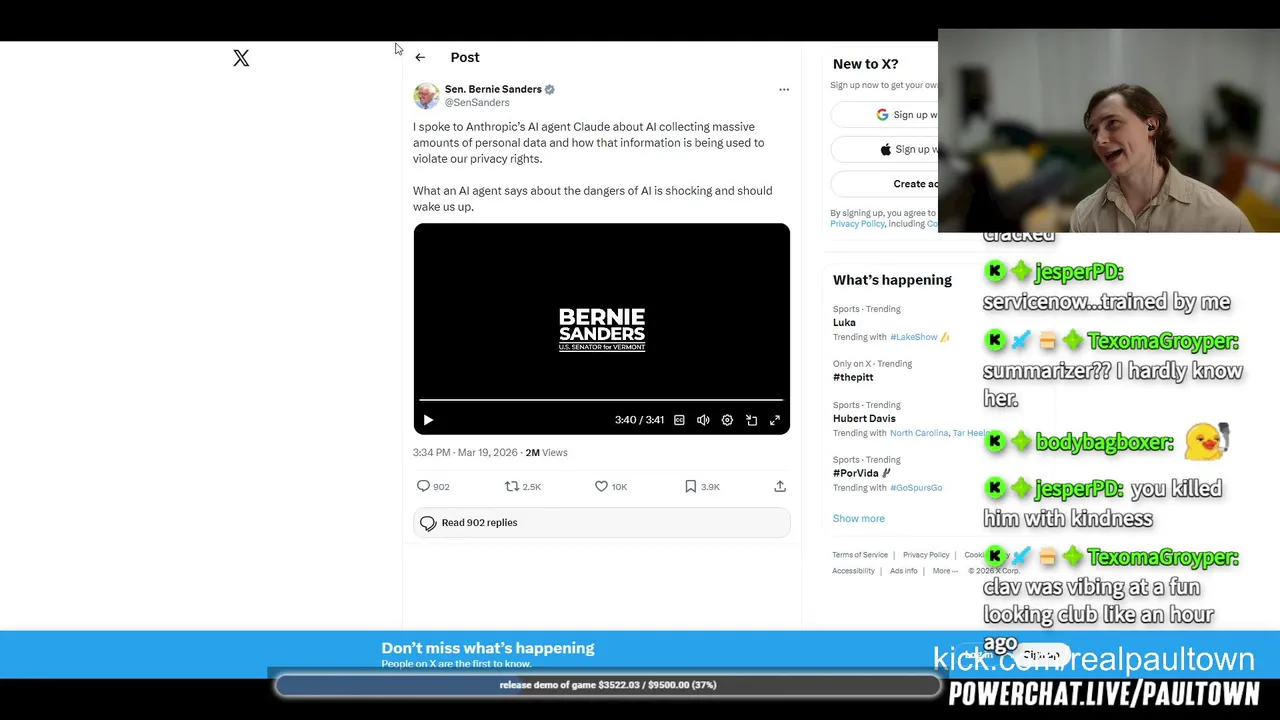Repost the post with 2.5K reposts
Viewport: 1280px width, 720px height.
[523, 486]
